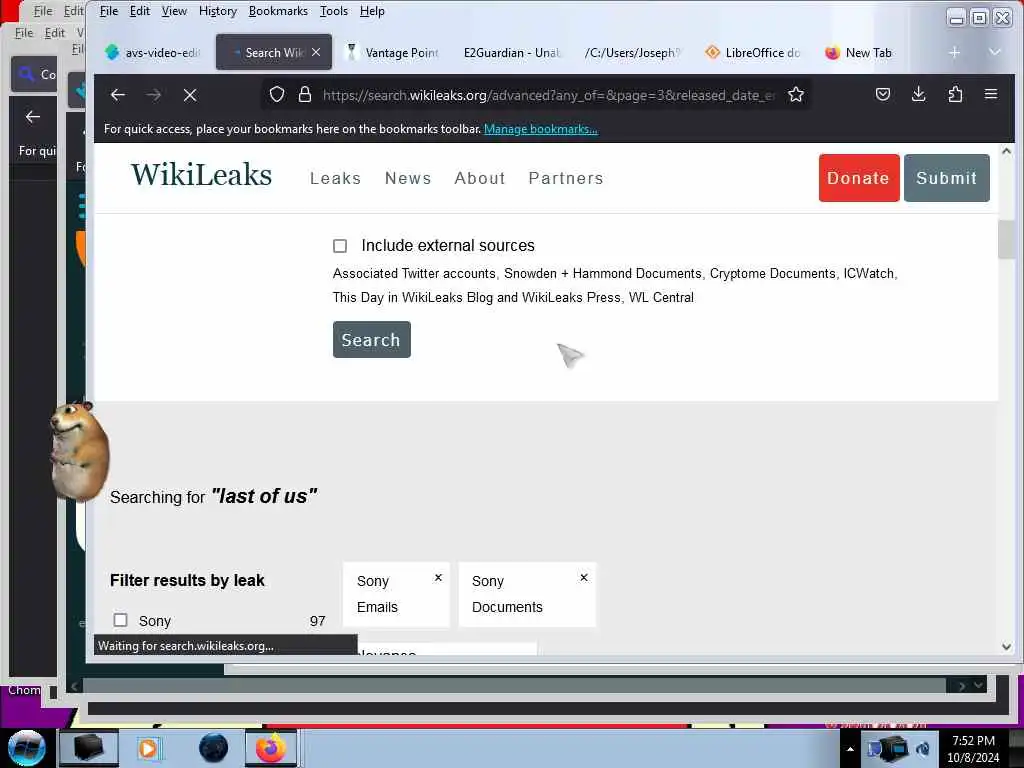1024x768 pixels.
Task: Tick Include external sources checkbox
Action: coord(340,246)
